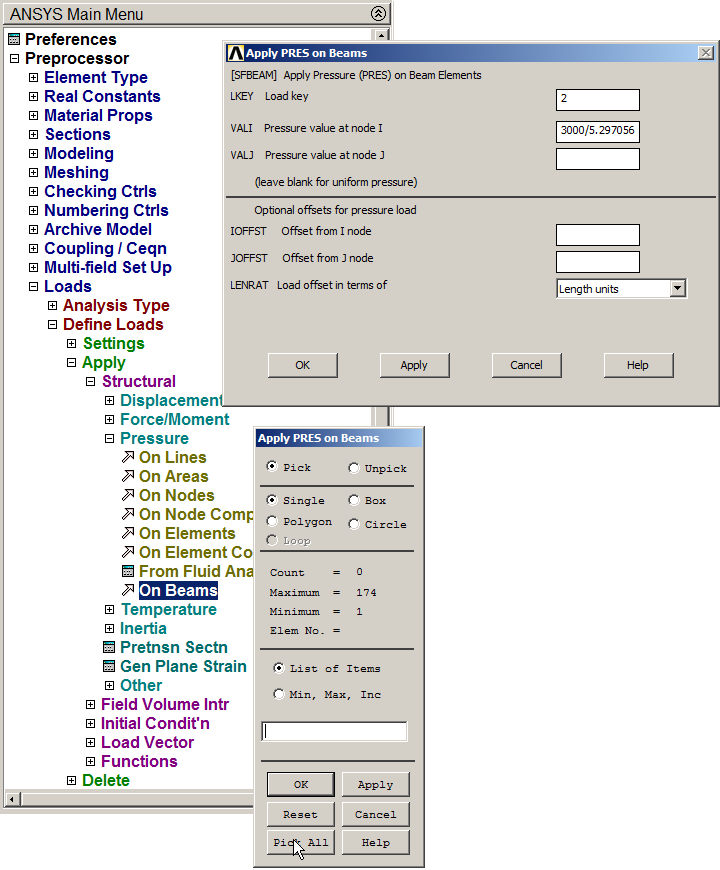The image size is (720, 870).
Task: Click the Preferences dialog icon
Action: [x=14, y=40]
